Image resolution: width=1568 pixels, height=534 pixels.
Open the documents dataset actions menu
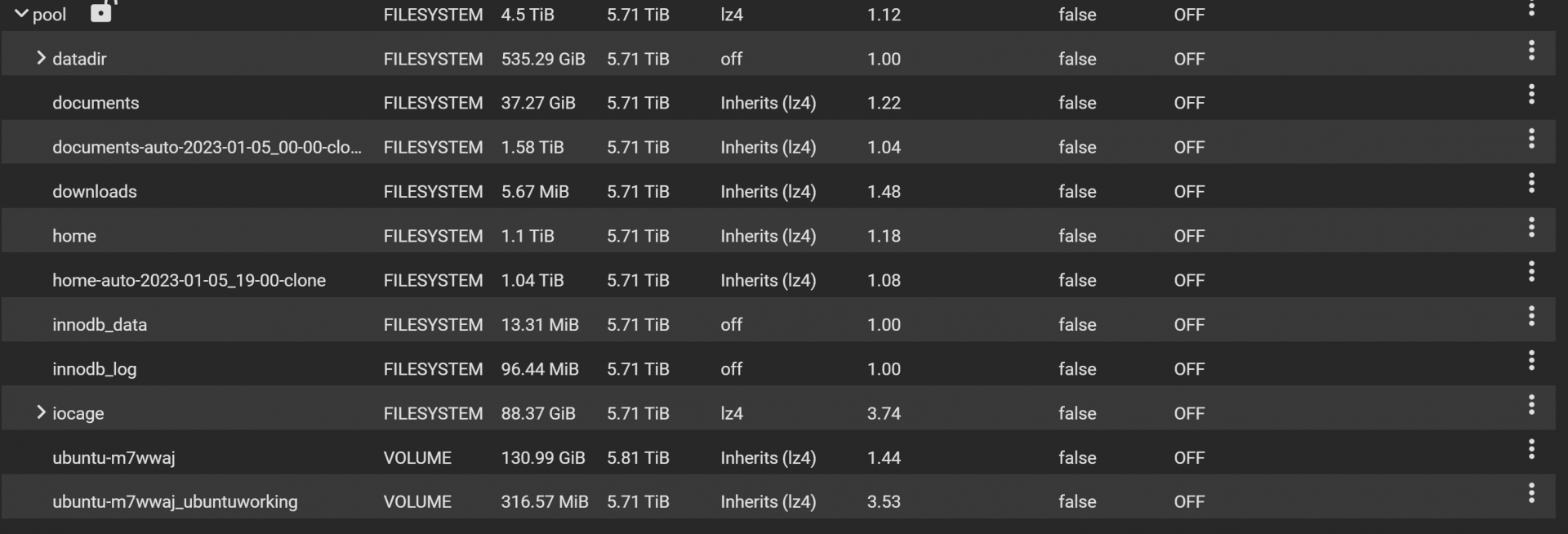(x=1531, y=95)
